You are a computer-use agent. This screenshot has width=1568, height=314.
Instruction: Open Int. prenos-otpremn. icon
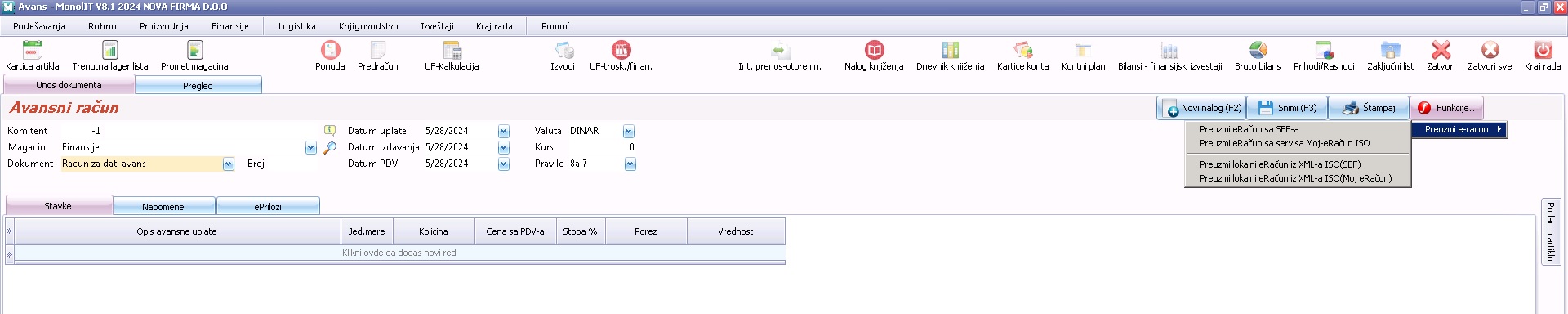click(780, 51)
